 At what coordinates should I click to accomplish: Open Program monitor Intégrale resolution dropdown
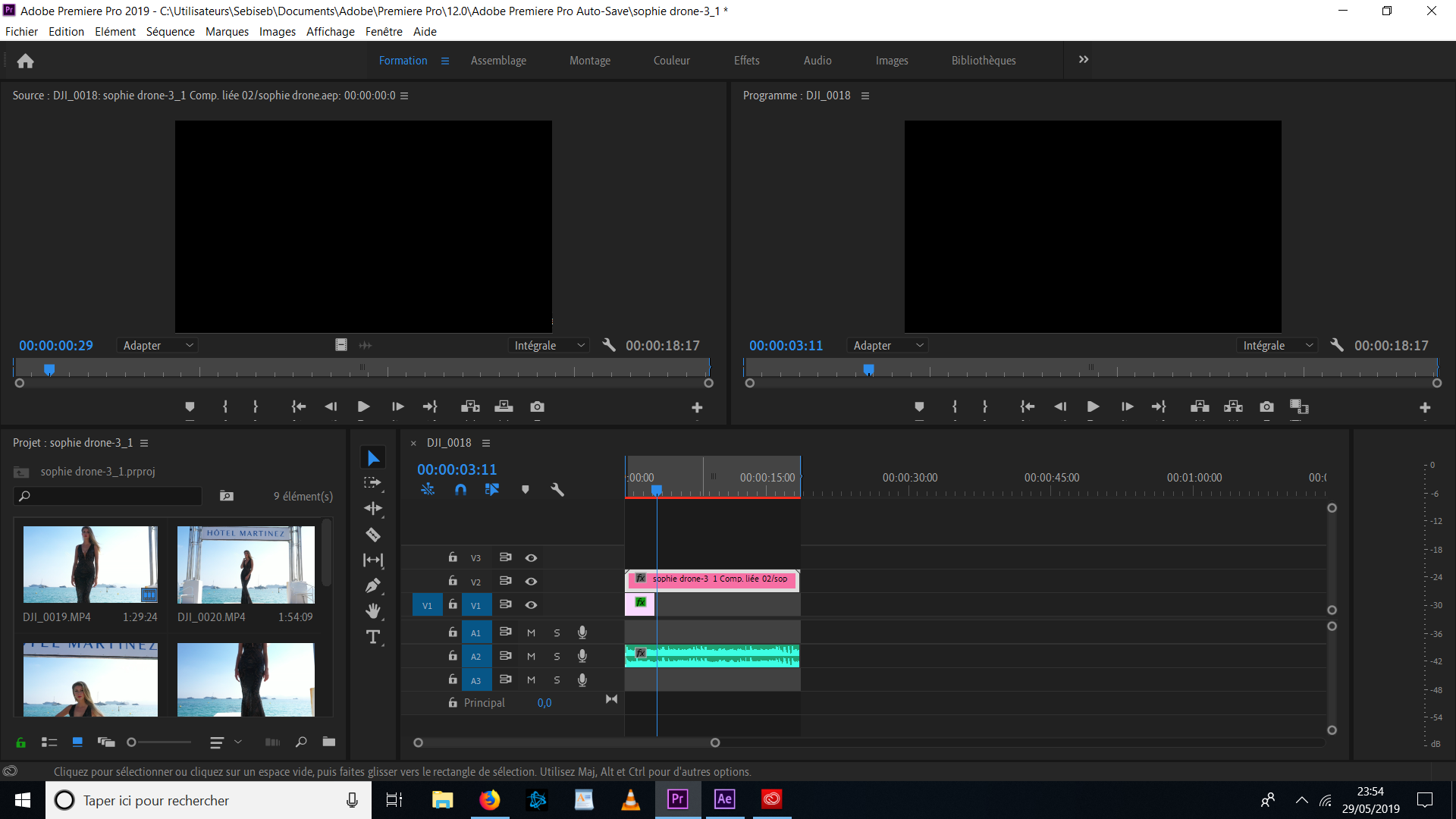click(1277, 345)
